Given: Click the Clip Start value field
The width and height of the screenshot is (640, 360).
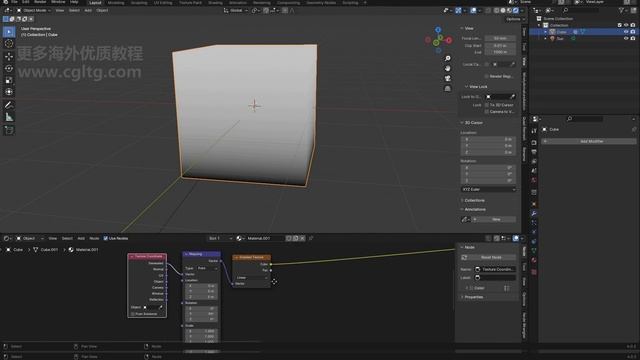Looking at the screenshot, I should pyautogui.click(x=500, y=46).
